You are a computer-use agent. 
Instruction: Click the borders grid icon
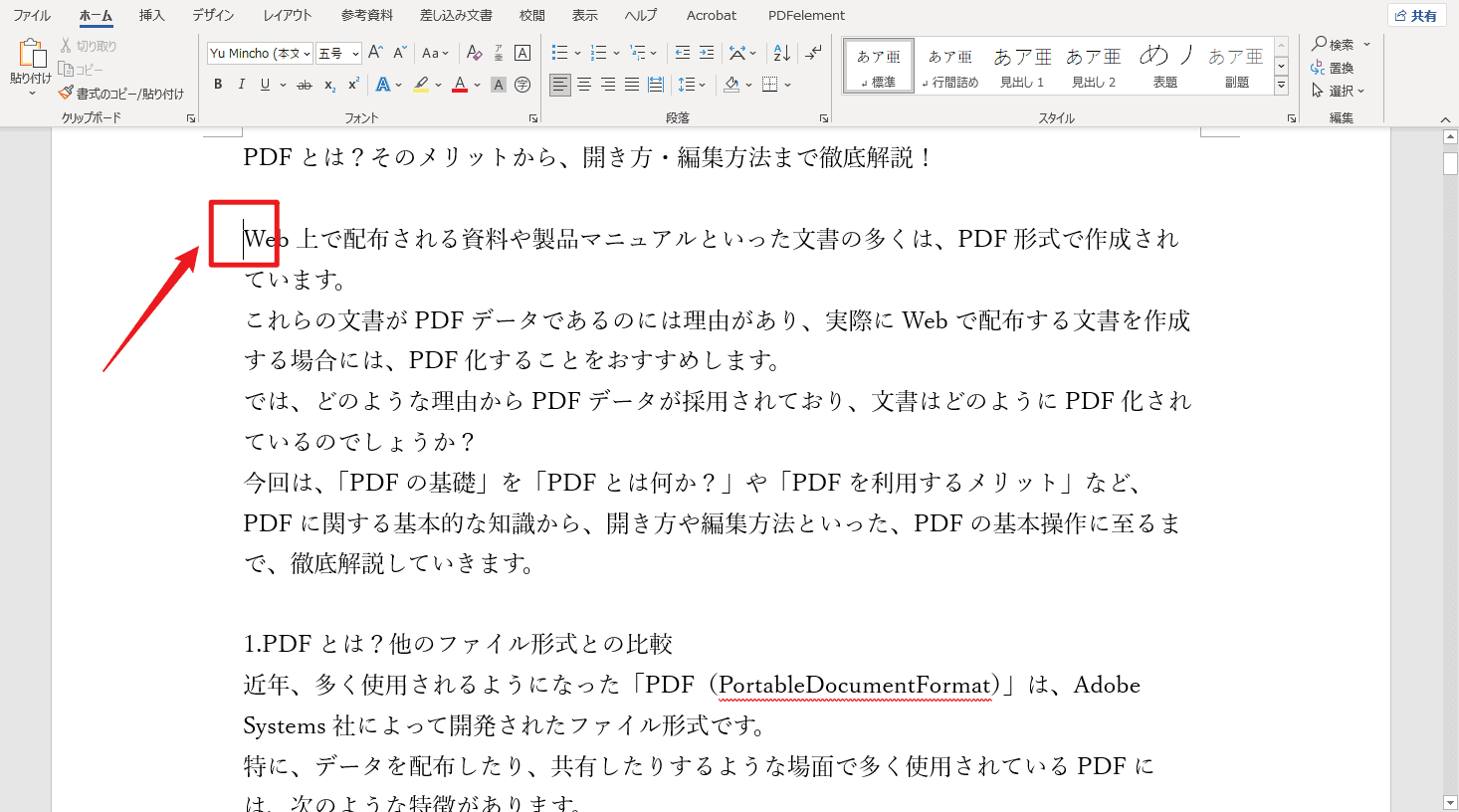point(769,85)
